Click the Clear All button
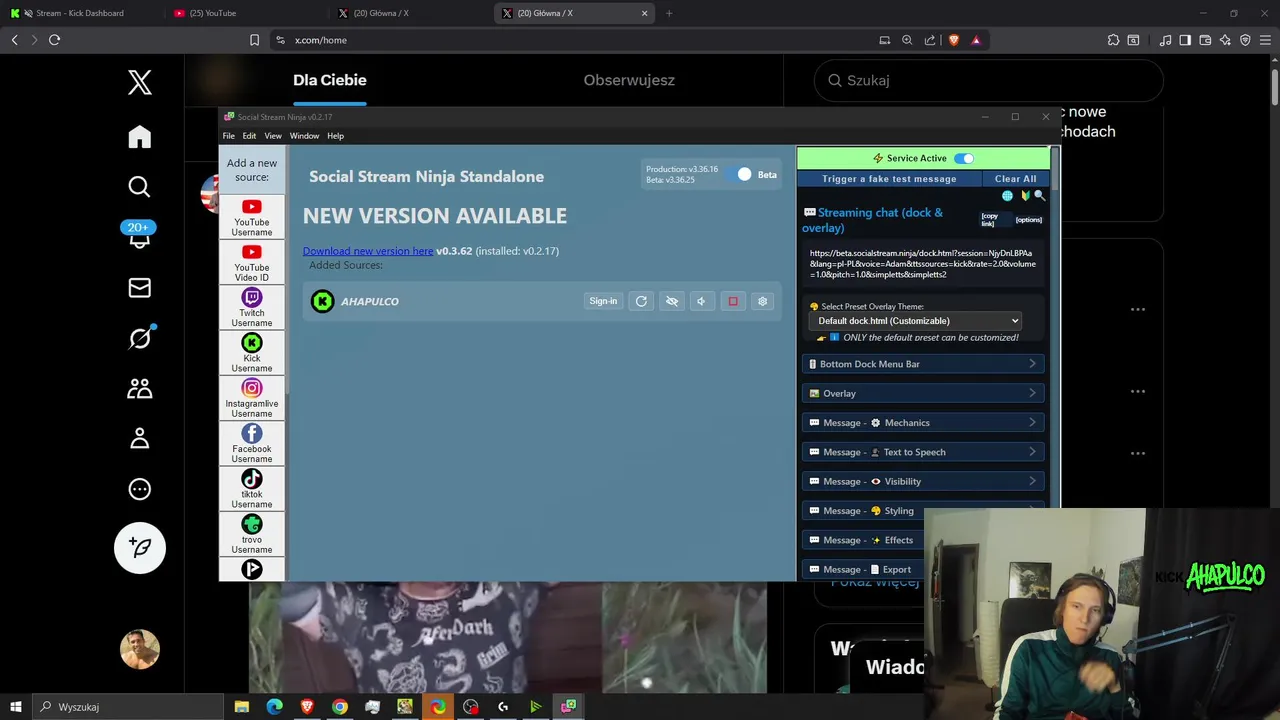1280x720 pixels. [1016, 179]
